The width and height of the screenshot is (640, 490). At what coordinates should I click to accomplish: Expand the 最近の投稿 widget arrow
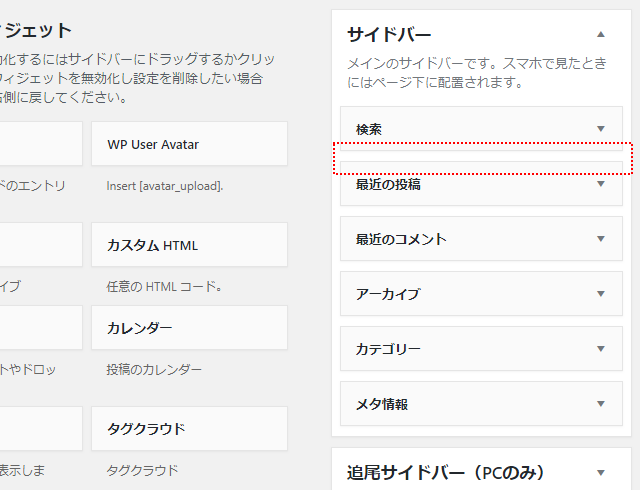(601, 184)
